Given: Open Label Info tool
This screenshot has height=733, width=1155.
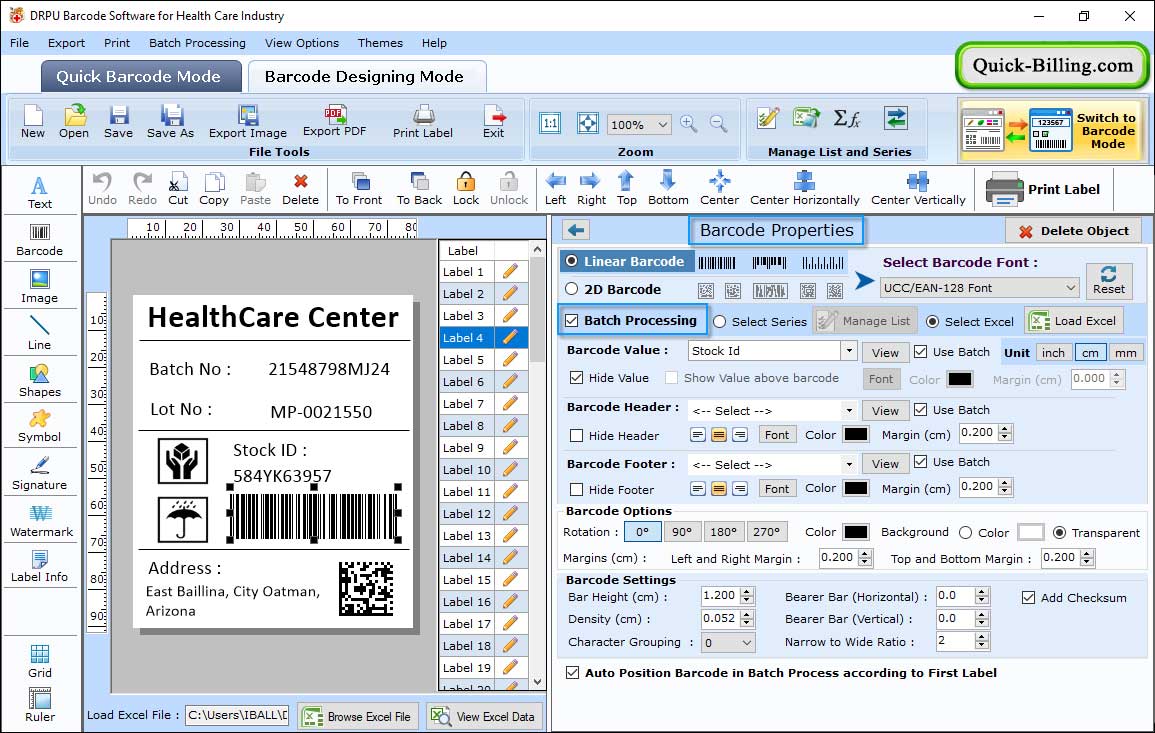Looking at the screenshot, I should 40,567.
